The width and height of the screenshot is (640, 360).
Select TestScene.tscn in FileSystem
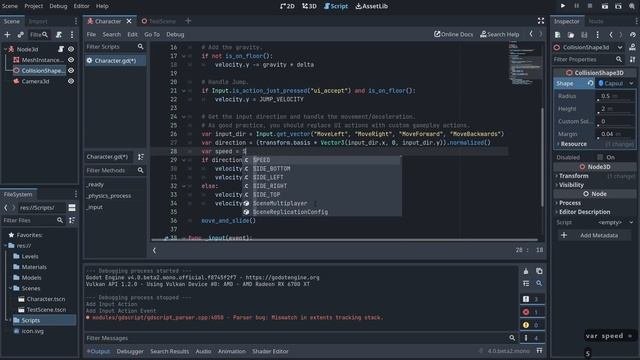46,310
